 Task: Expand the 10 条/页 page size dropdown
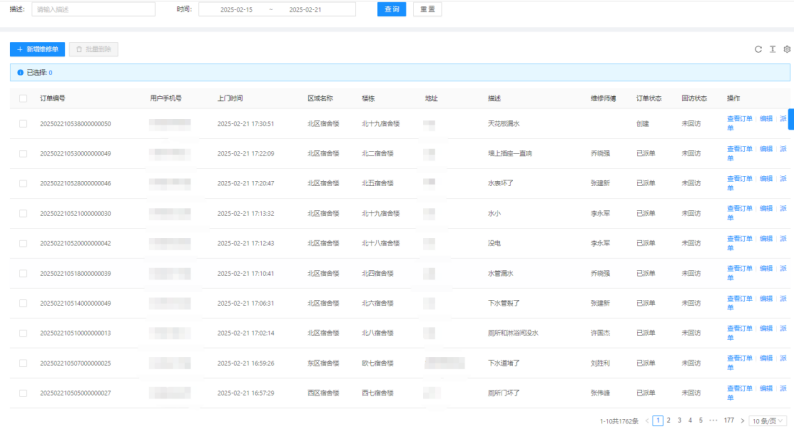point(769,421)
